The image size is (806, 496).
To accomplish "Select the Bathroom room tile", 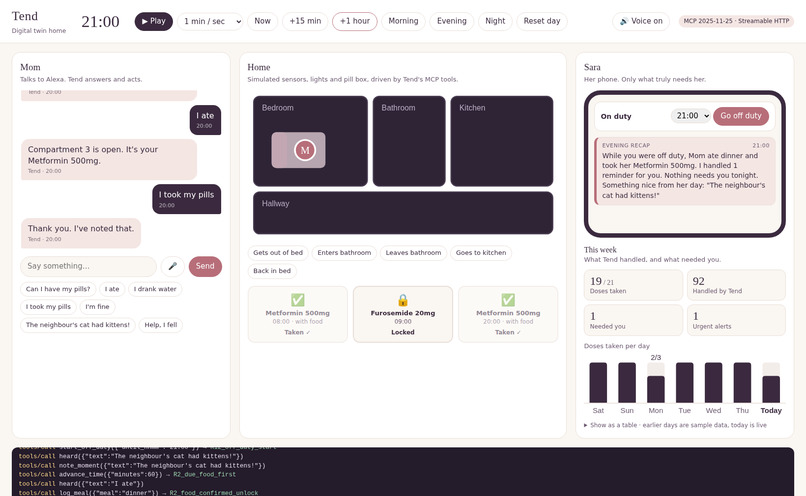I will pyautogui.click(x=409, y=141).
